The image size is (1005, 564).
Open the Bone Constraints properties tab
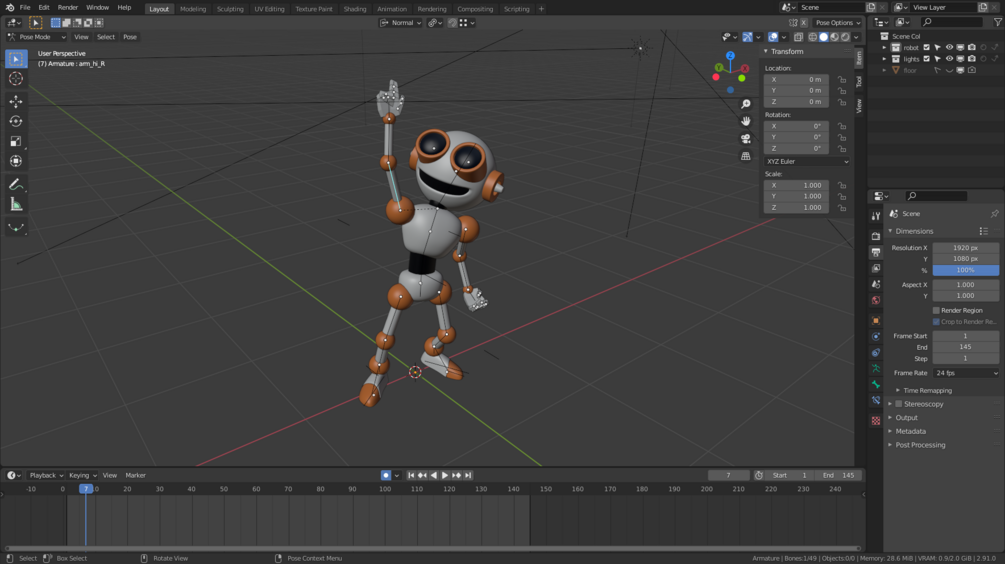876,400
